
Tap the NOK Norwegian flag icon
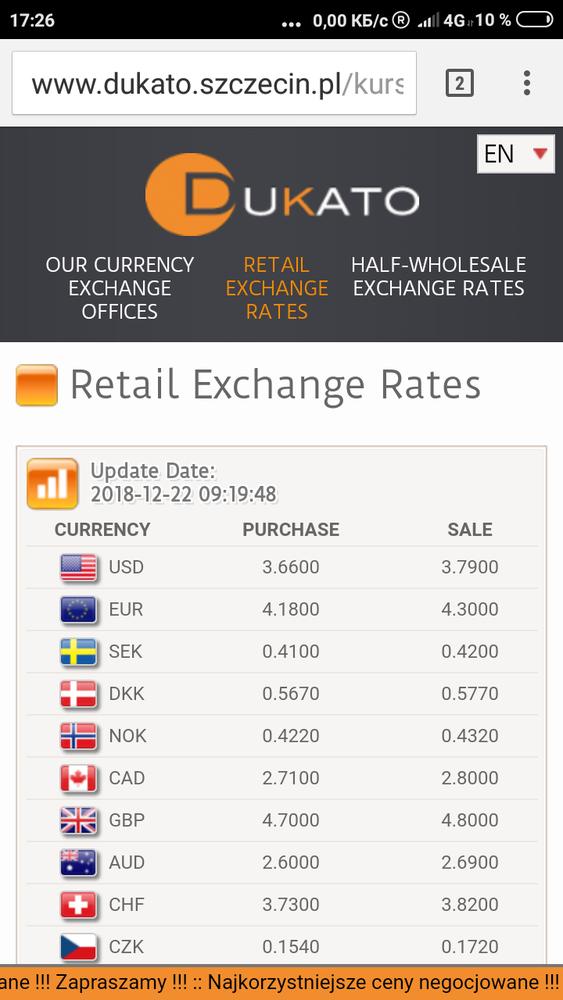coord(78,736)
